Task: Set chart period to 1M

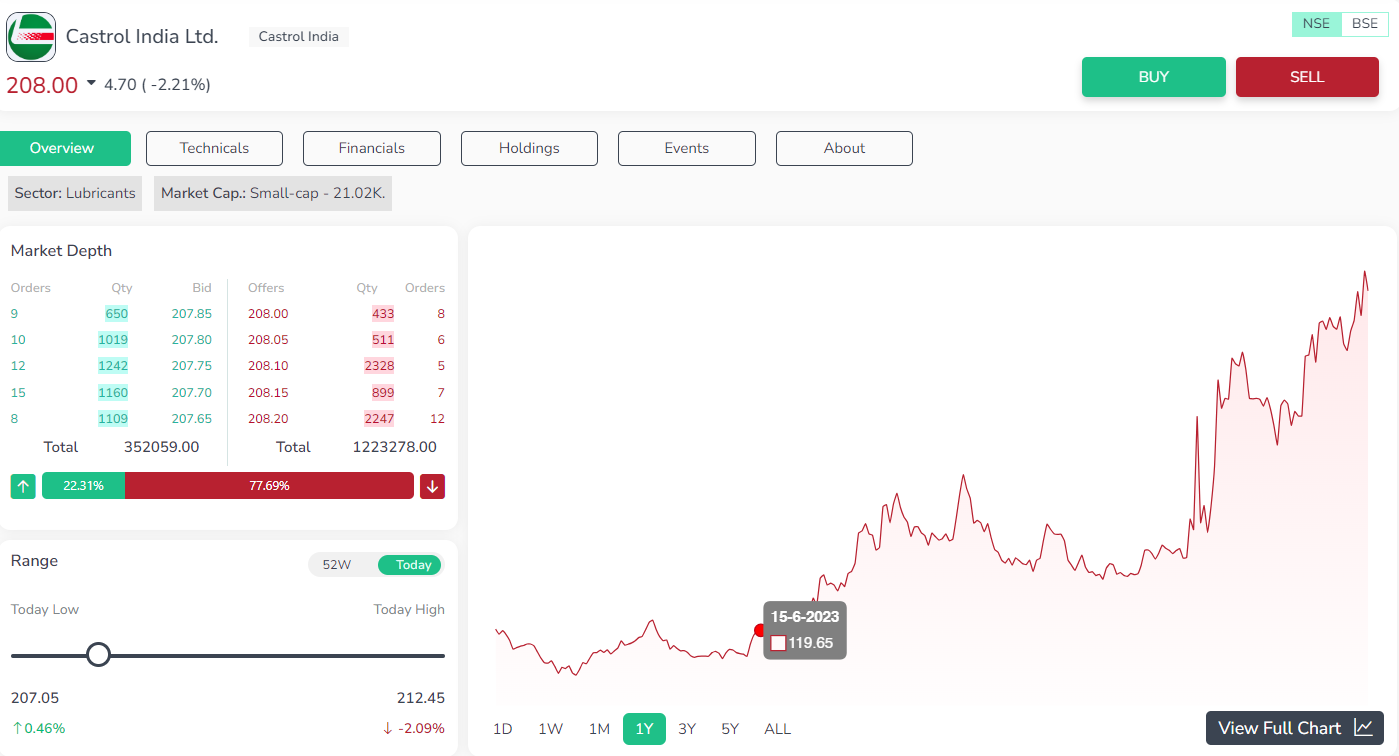Action: [599, 729]
